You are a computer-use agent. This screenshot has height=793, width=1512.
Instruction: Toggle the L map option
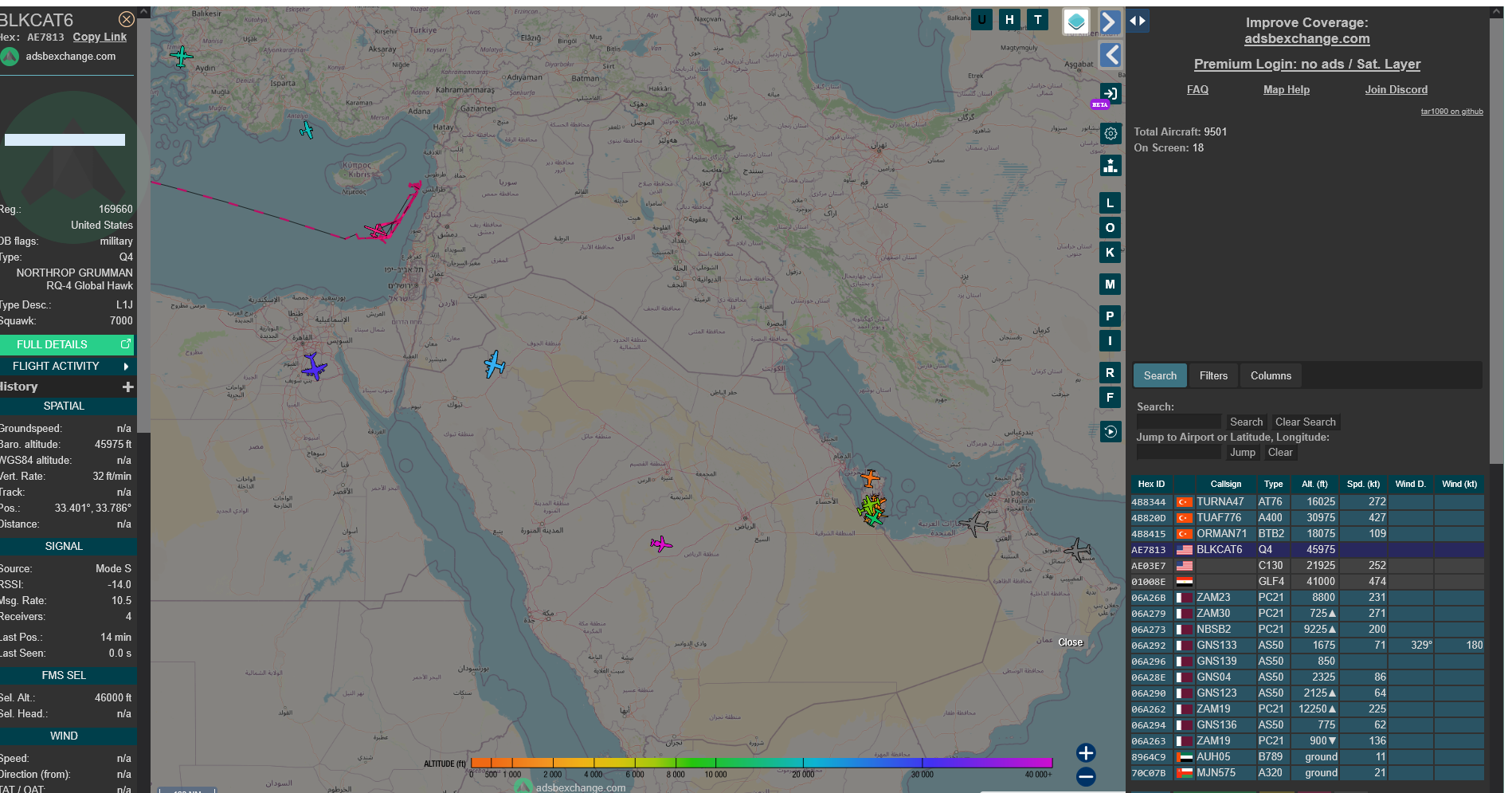tap(1110, 203)
